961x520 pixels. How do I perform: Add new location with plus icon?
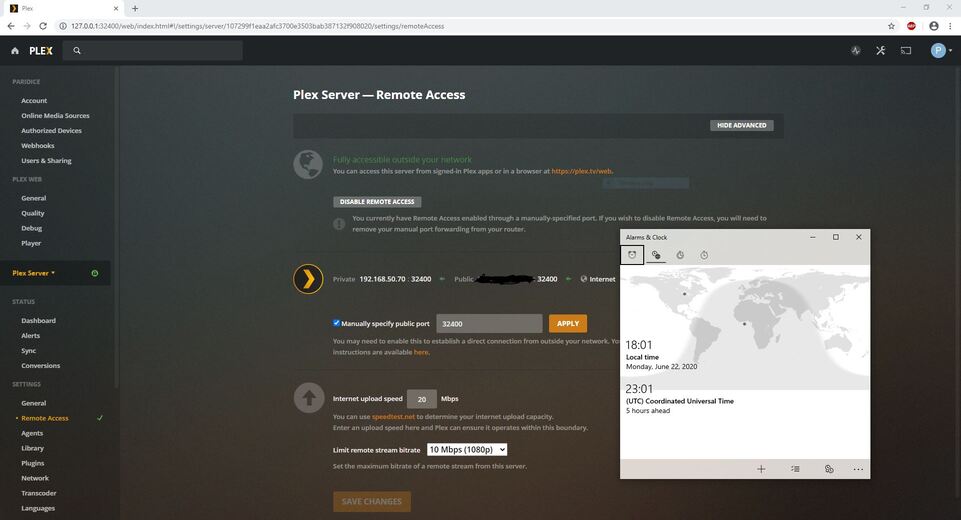[x=761, y=469]
